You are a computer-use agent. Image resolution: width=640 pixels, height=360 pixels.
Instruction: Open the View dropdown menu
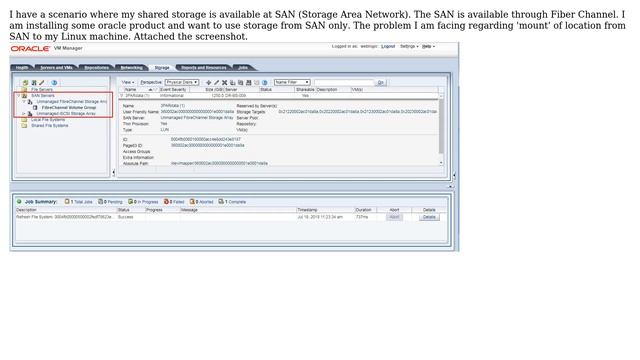coord(128,82)
